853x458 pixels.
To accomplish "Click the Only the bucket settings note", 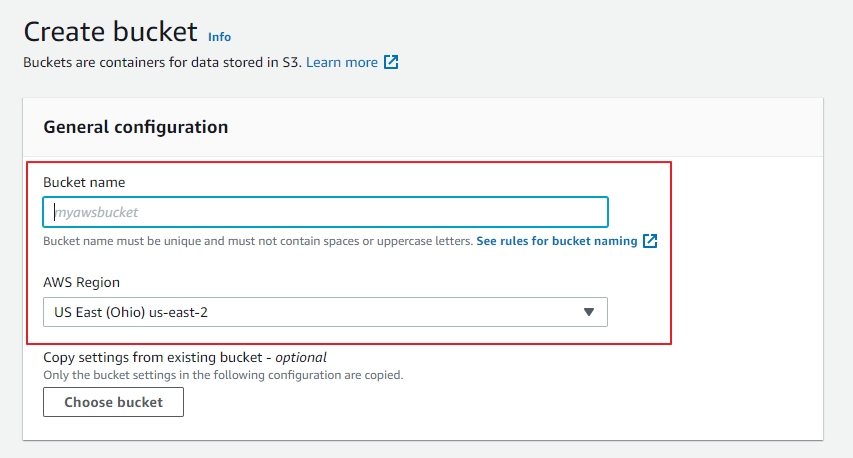I will [222, 375].
